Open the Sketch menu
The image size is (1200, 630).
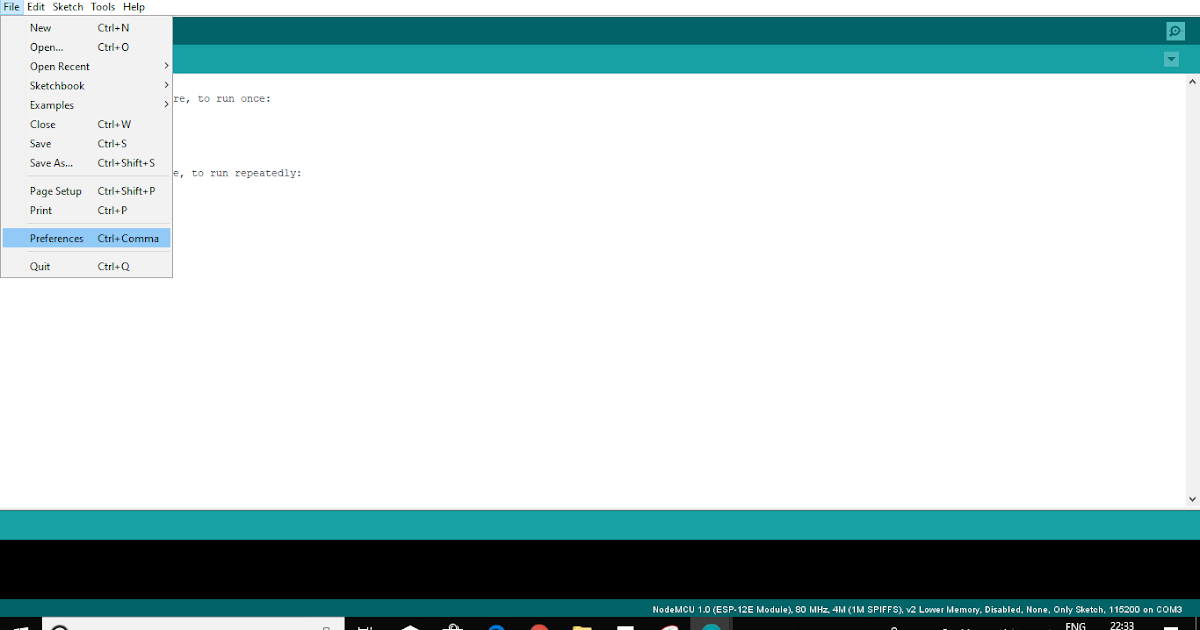click(x=68, y=7)
